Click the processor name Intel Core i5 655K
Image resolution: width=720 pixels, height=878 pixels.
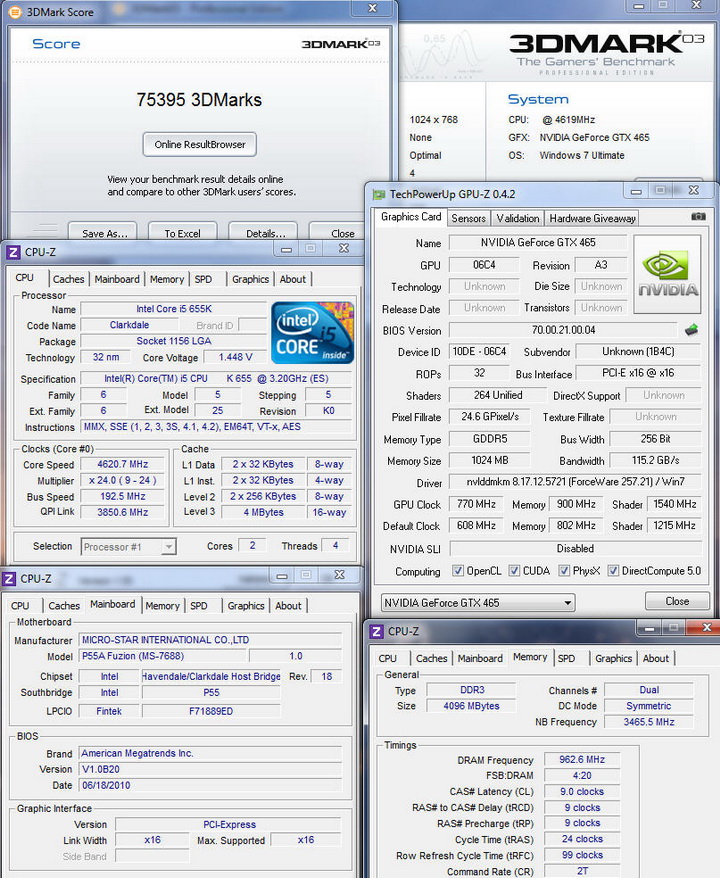pyautogui.click(x=174, y=309)
